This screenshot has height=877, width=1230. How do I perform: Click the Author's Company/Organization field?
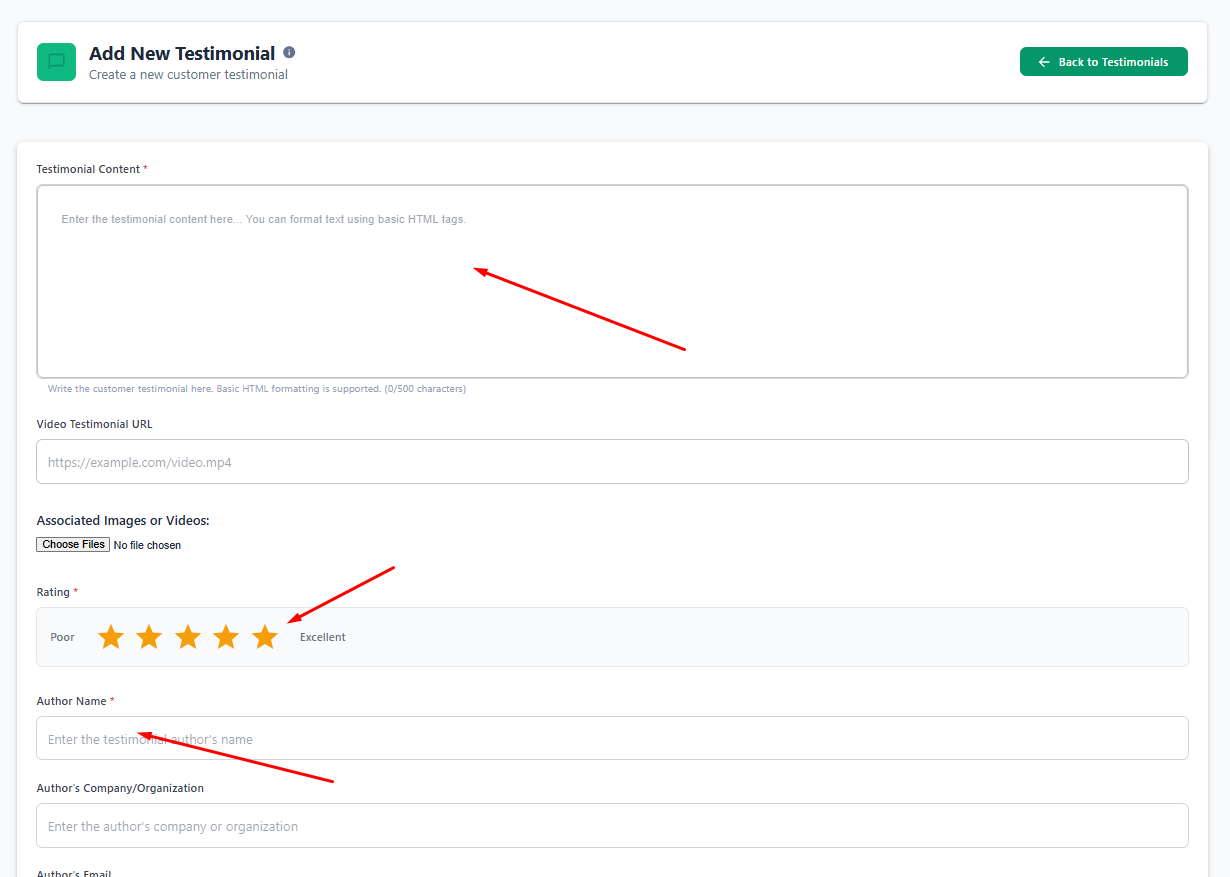[612, 826]
